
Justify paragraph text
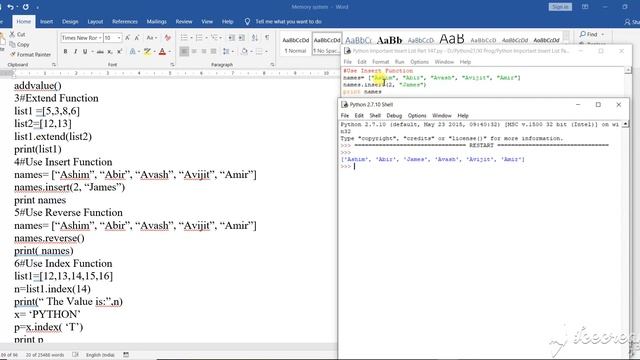tap(214, 51)
